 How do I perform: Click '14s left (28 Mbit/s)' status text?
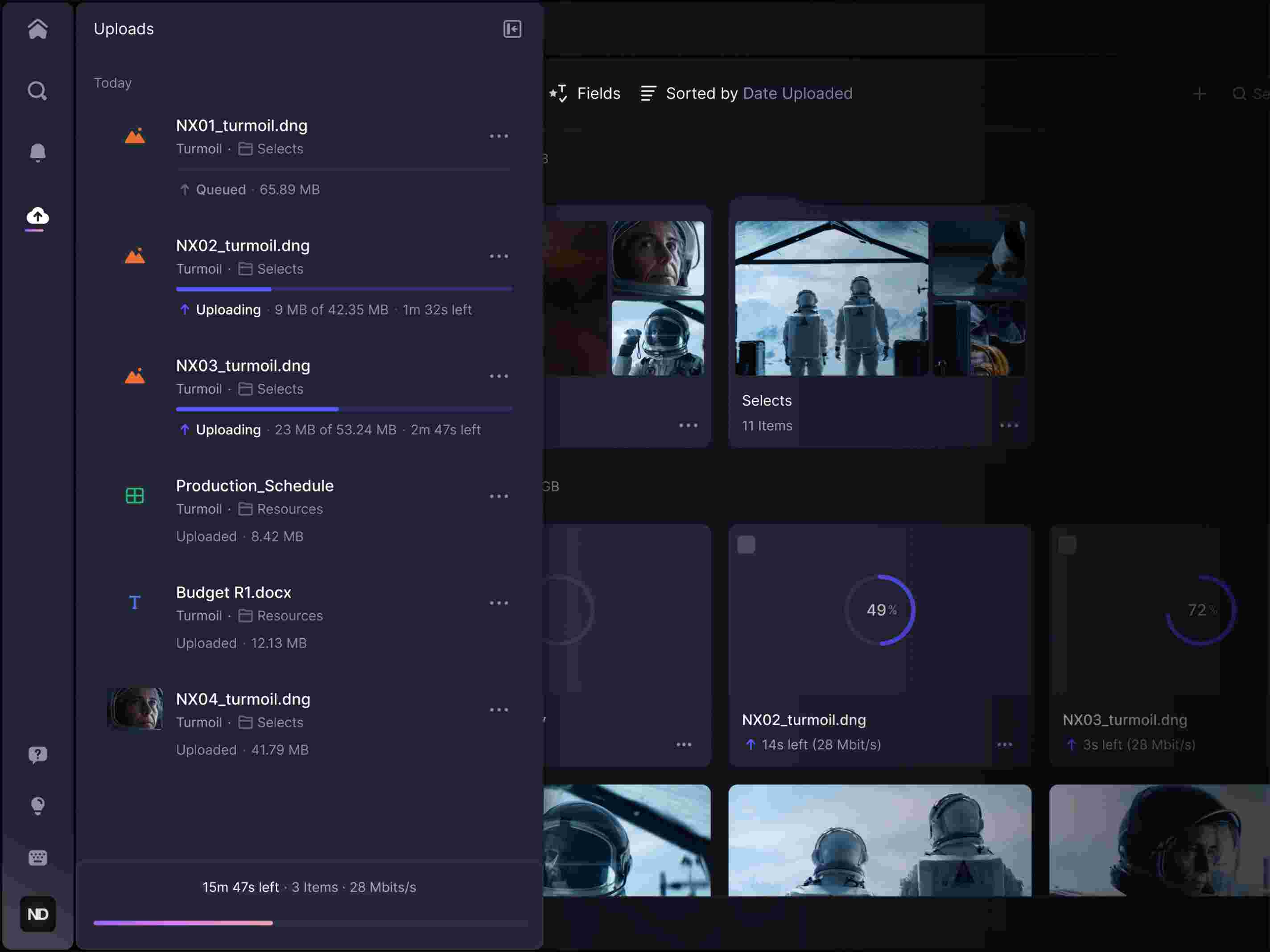click(x=821, y=744)
